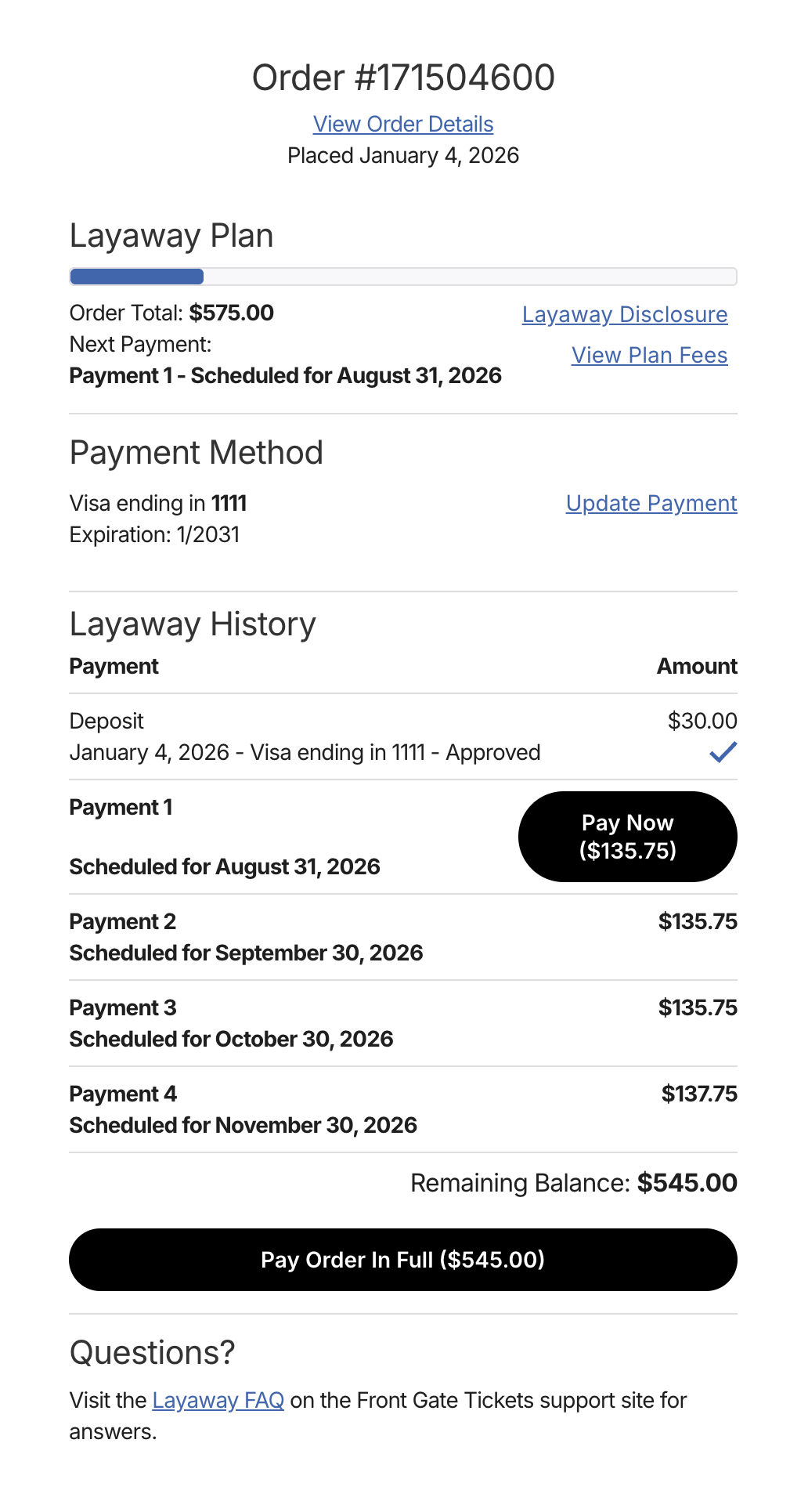Viewport: 808px width, 1512px height.
Task: Click the Placed January 4, 2026 date
Action: 403,155
